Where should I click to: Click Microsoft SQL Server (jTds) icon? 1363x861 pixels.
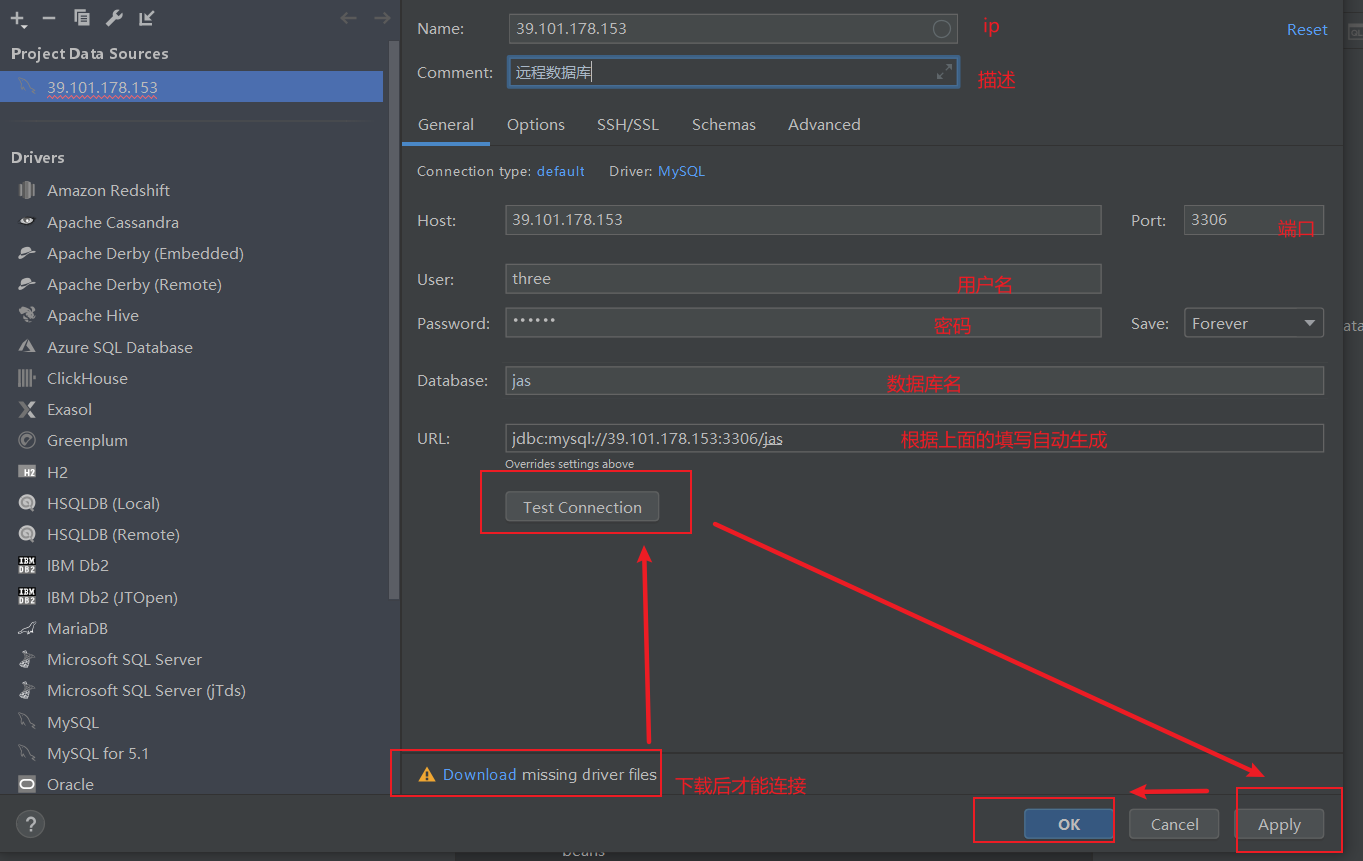(x=27, y=690)
